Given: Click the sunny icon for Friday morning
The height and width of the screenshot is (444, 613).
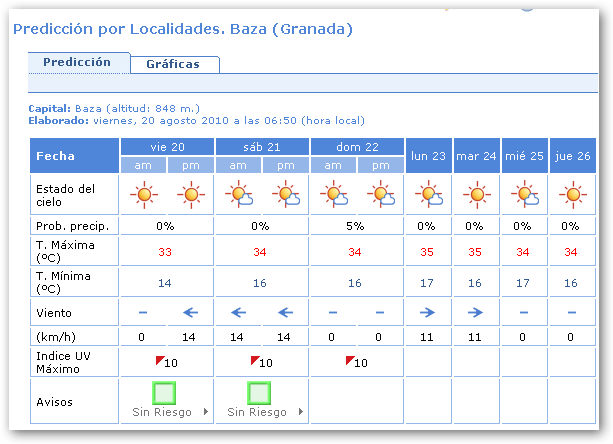Looking at the screenshot, I should 145,193.
